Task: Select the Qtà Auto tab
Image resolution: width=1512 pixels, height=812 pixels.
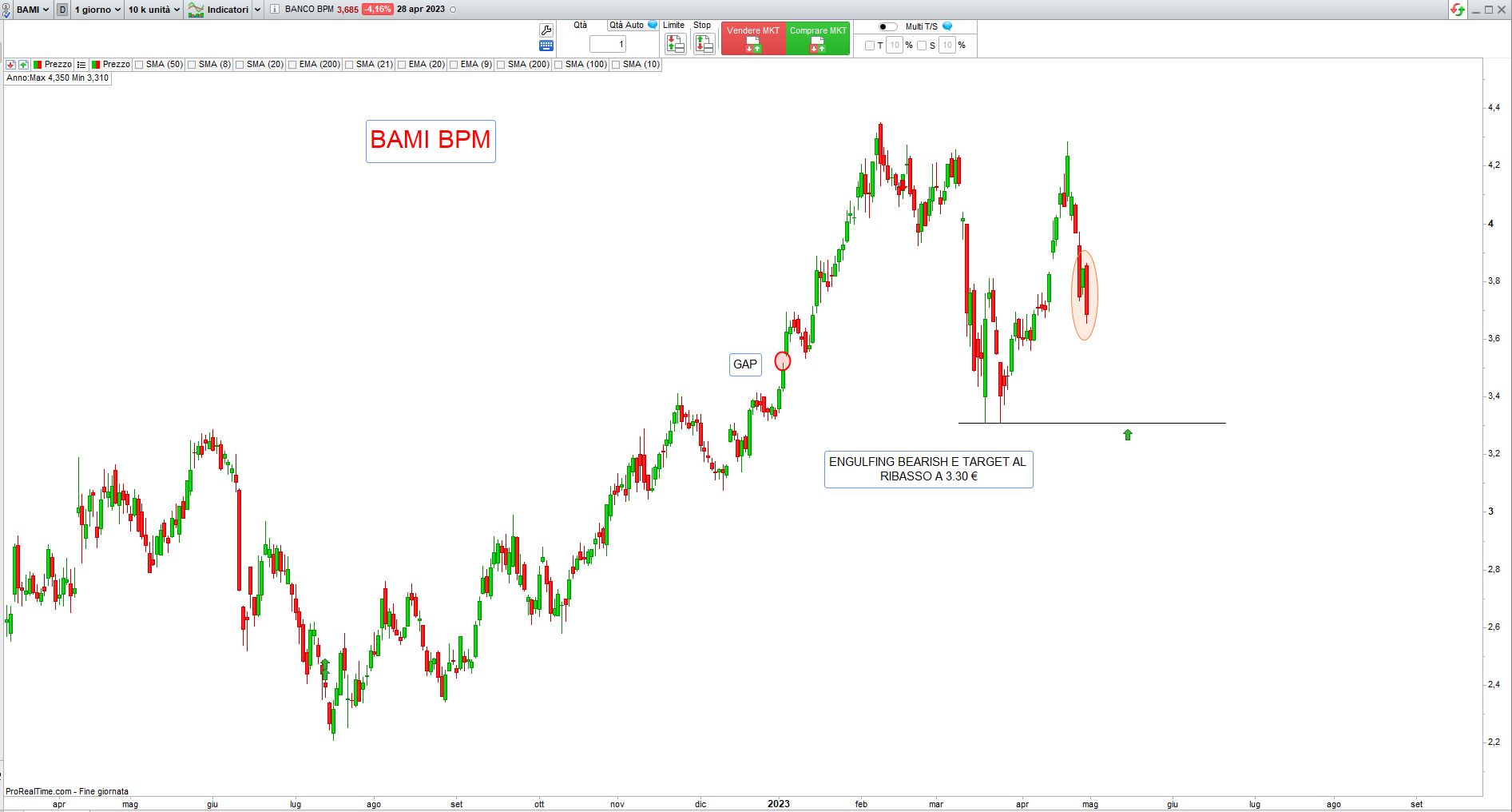Action: tap(627, 25)
